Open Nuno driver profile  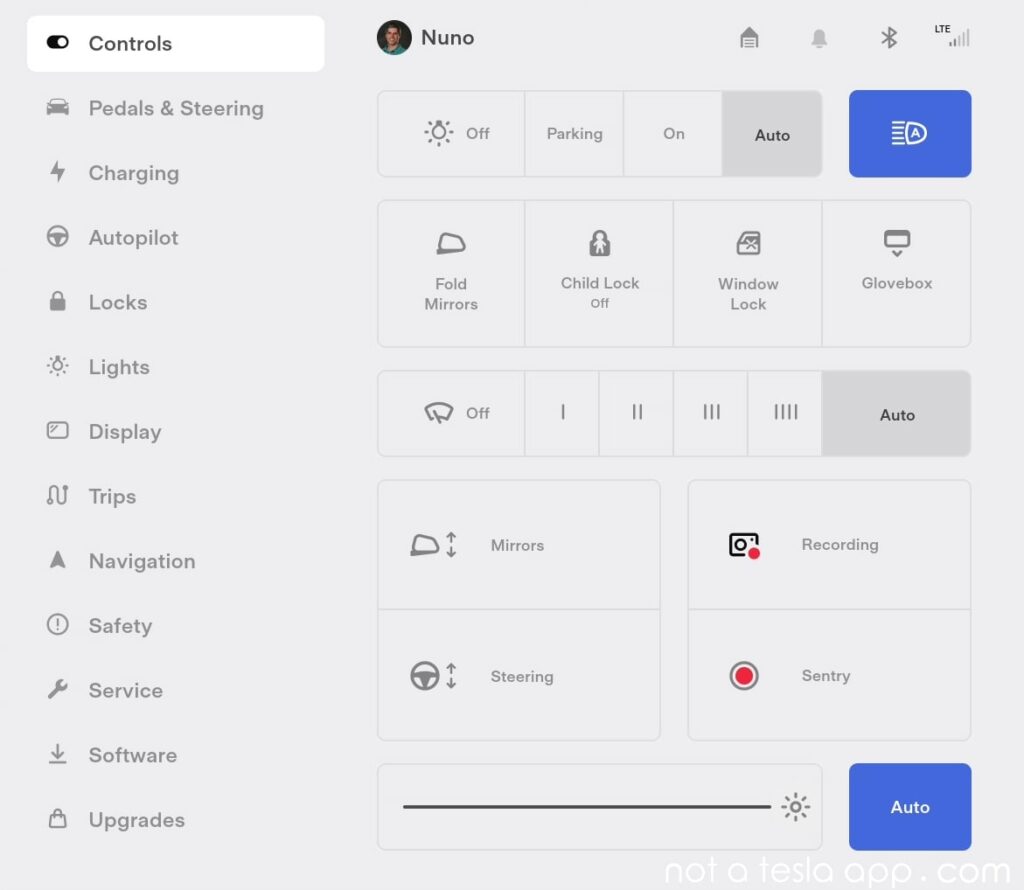tap(427, 38)
